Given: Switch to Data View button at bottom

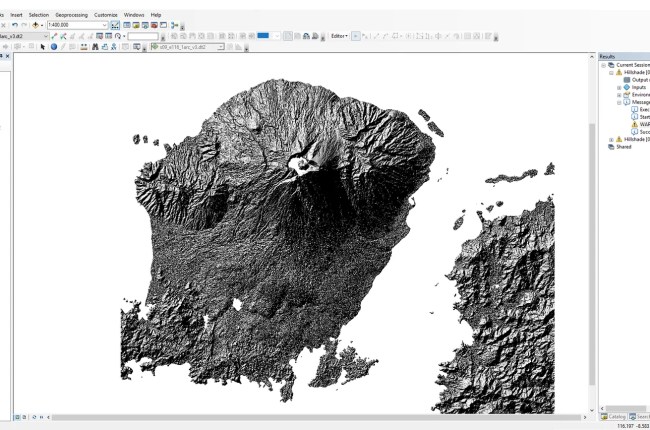Looking at the screenshot, I should tap(17, 417).
